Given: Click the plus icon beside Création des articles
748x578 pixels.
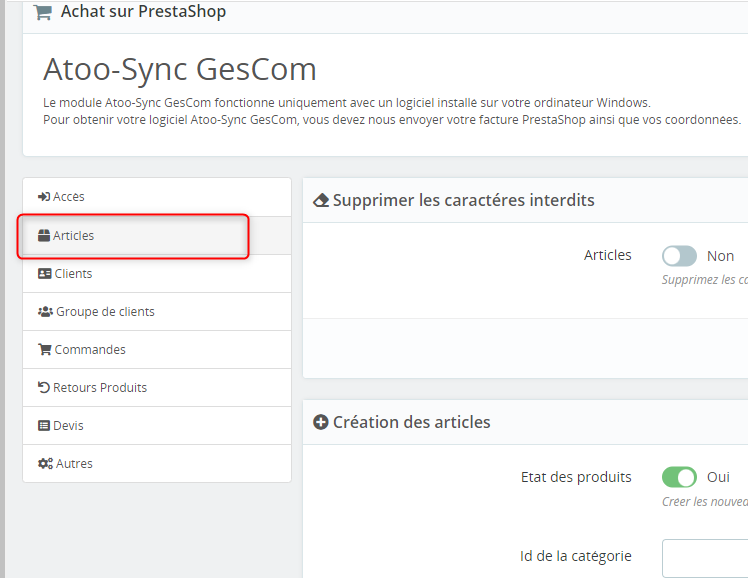Looking at the screenshot, I should [321, 423].
